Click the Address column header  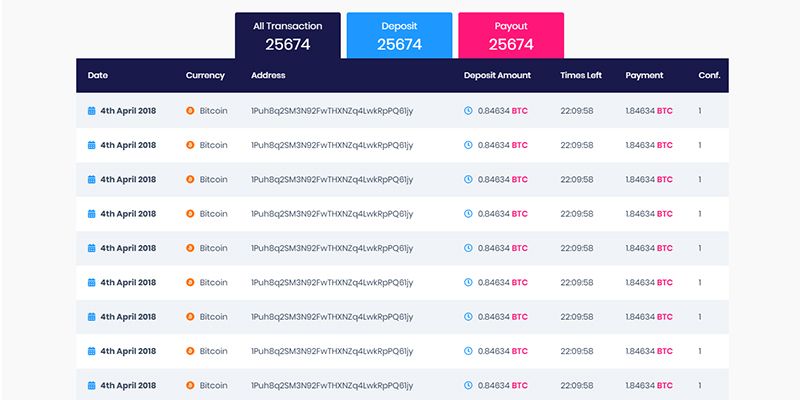click(x=268, y=76)
